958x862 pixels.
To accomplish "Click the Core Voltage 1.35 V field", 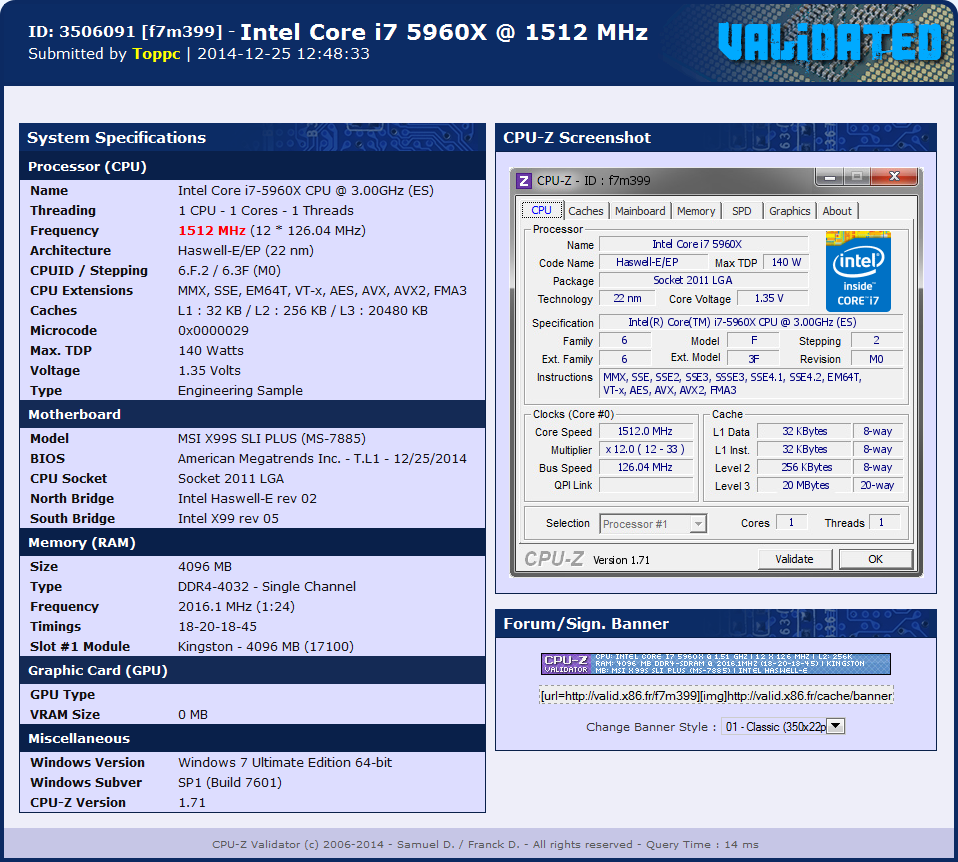I will (771, 298).
